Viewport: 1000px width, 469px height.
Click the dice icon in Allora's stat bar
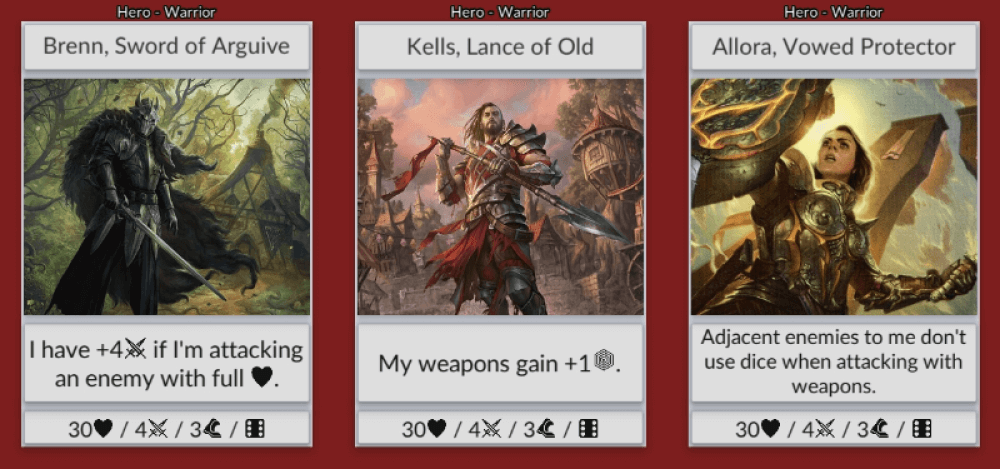pyautogui.click(x=921, y=430)
